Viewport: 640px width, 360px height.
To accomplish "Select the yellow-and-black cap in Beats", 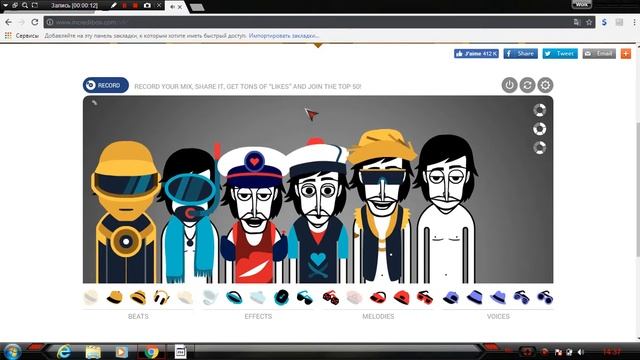I will pos(115,298).
